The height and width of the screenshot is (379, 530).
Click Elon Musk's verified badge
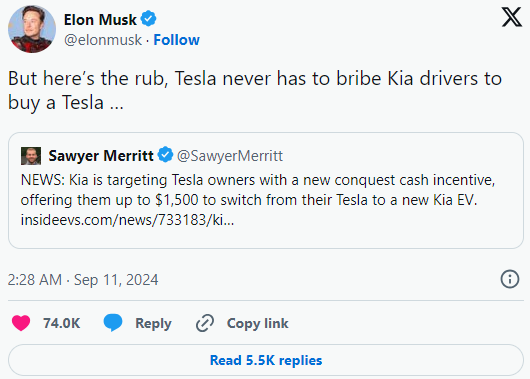coord(148,19)
